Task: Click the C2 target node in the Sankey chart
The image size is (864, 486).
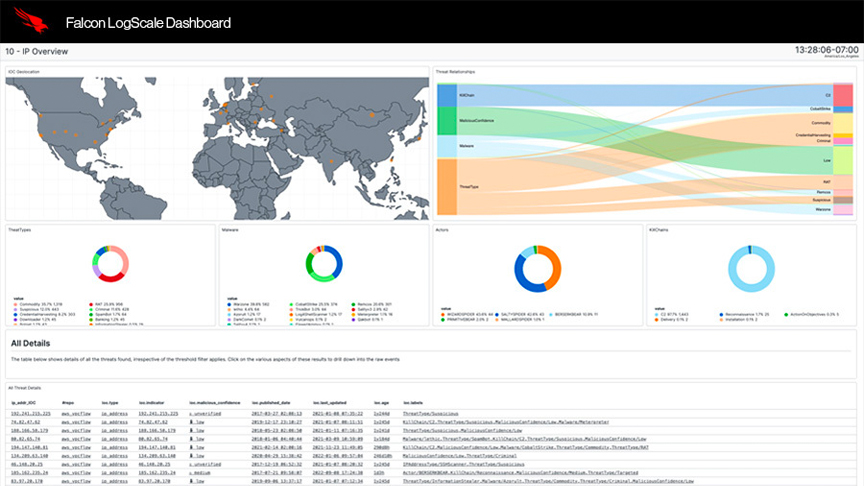Action: (843, 95)
